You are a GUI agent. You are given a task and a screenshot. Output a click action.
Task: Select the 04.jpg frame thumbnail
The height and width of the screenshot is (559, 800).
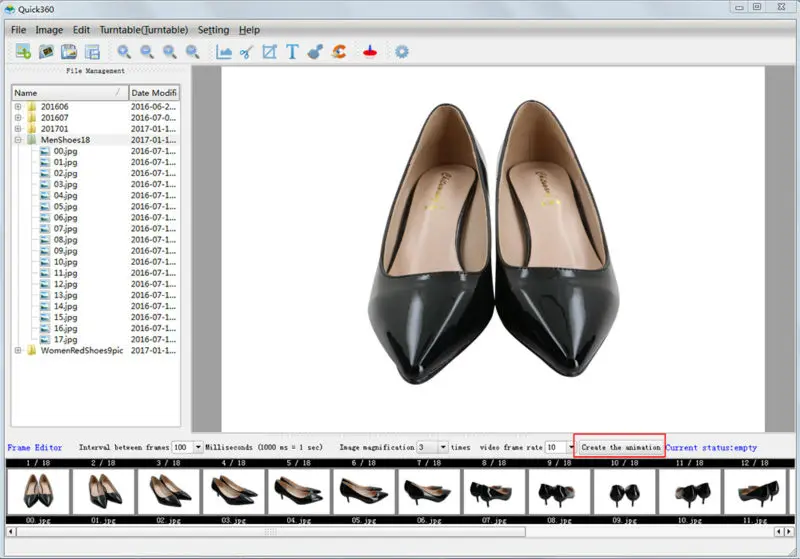point(299,492)
